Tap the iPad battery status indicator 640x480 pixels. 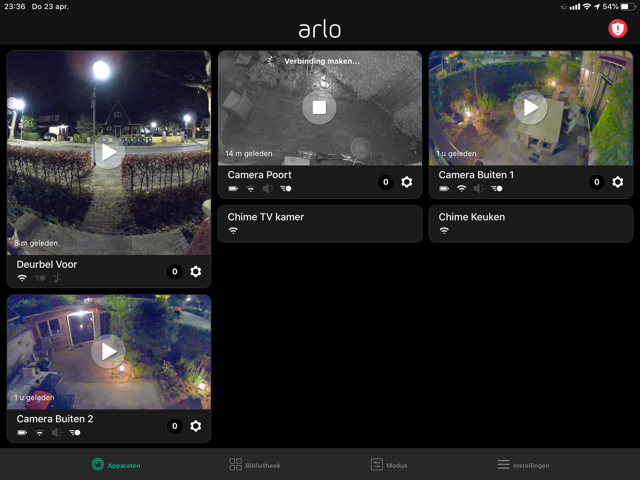pyautogui.click(x=629, y=7)
